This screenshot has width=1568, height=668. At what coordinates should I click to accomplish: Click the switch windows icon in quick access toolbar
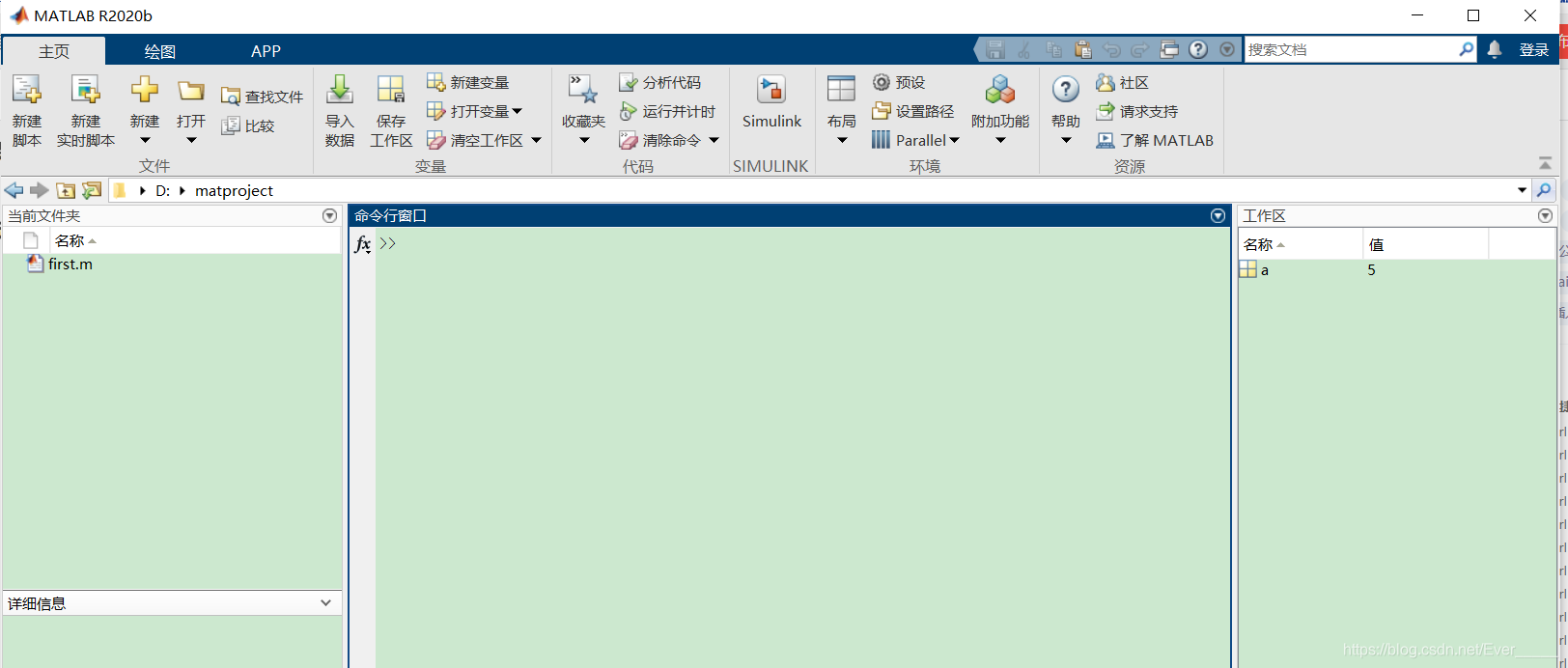click(1169, 49)
